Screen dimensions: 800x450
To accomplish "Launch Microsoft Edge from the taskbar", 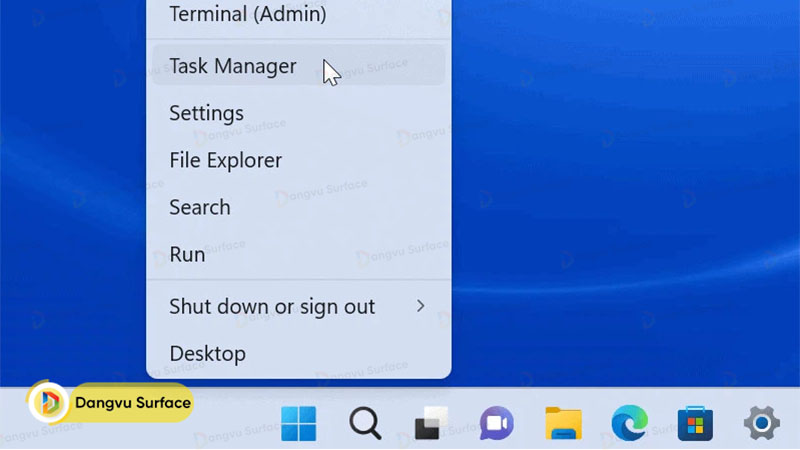I will pos(630,423).
